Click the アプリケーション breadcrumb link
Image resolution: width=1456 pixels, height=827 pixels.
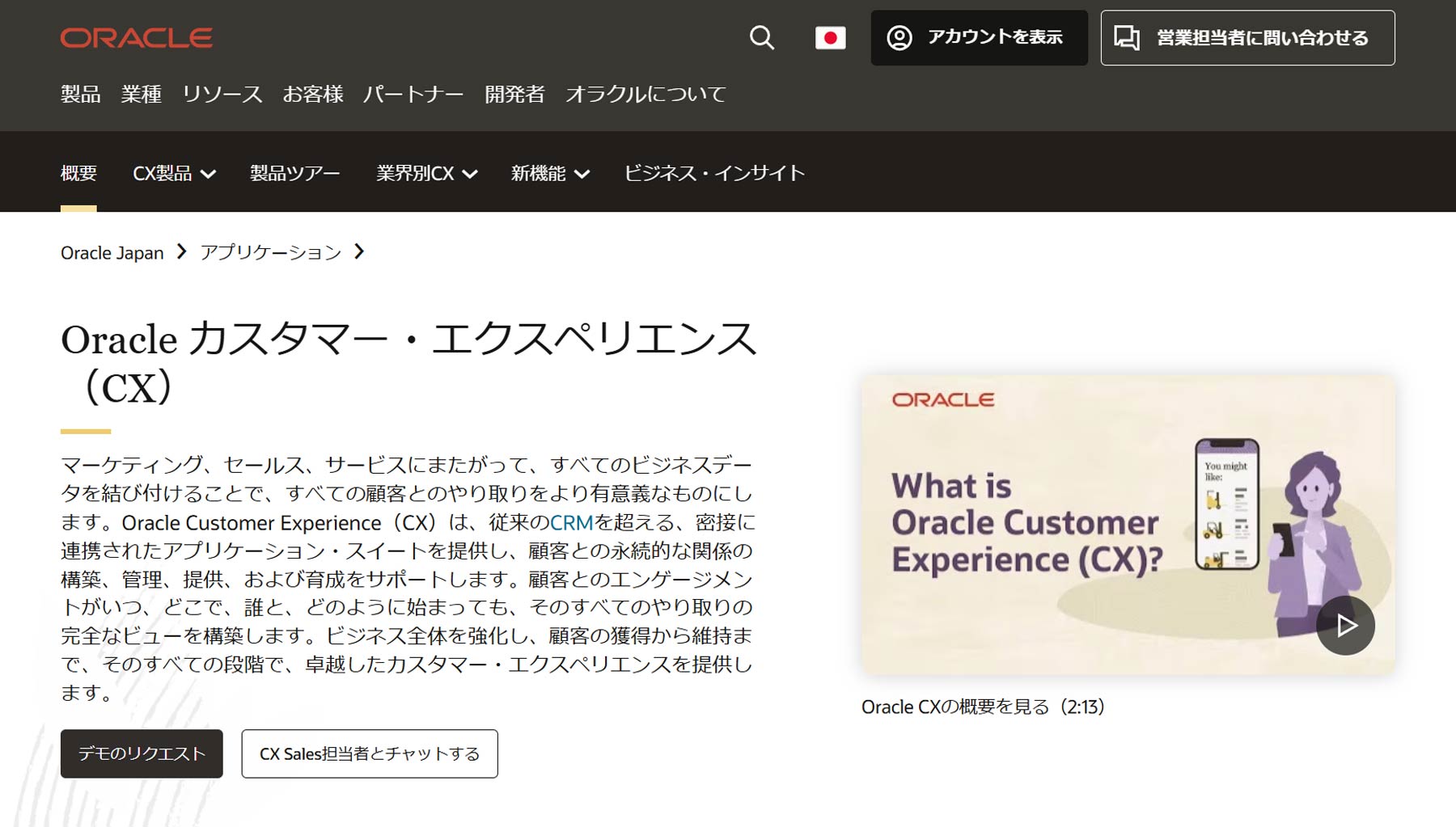pos(271,253)
